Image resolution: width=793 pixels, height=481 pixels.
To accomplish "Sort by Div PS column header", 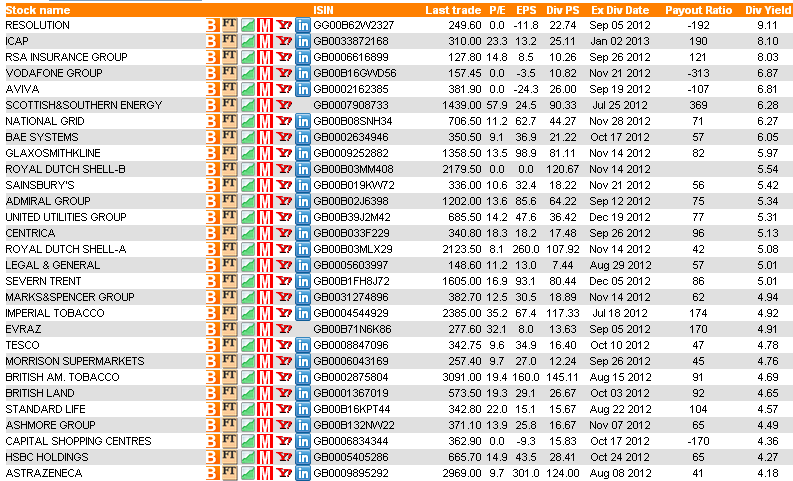I will pyautogui.click(x=563, y=10).
